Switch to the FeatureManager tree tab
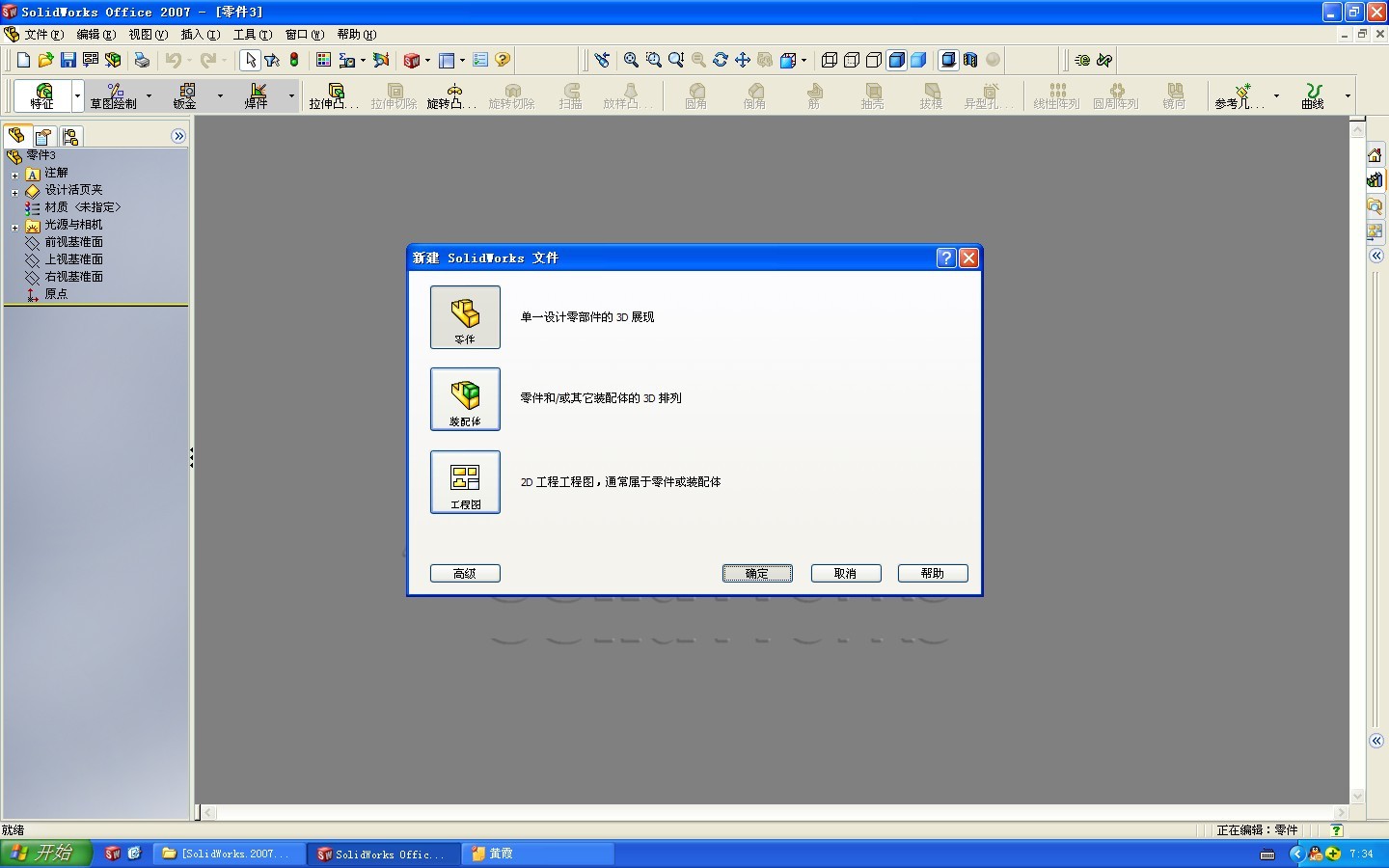1389x868 pixels. (16, 136)
